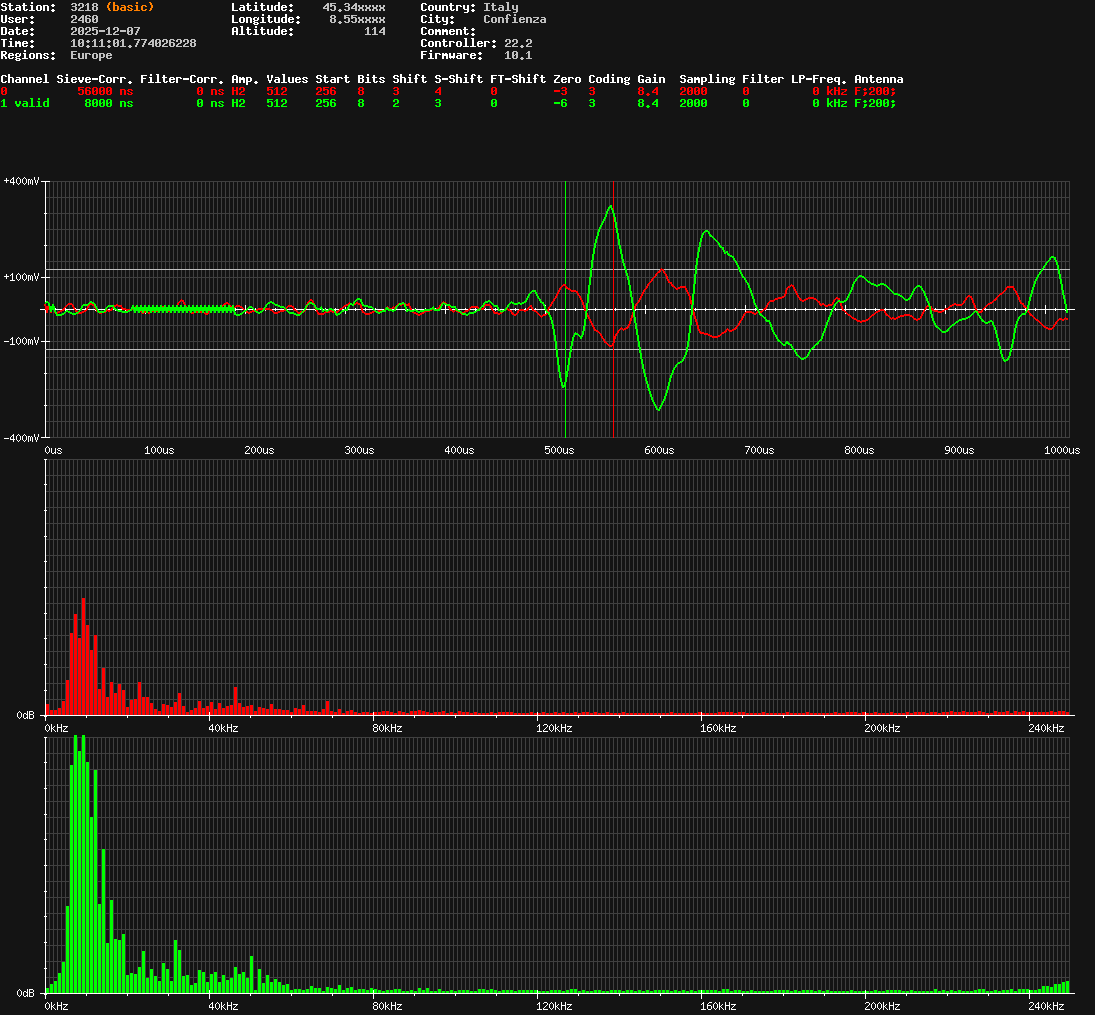Click the Europe region value

[x=91, y=55]
